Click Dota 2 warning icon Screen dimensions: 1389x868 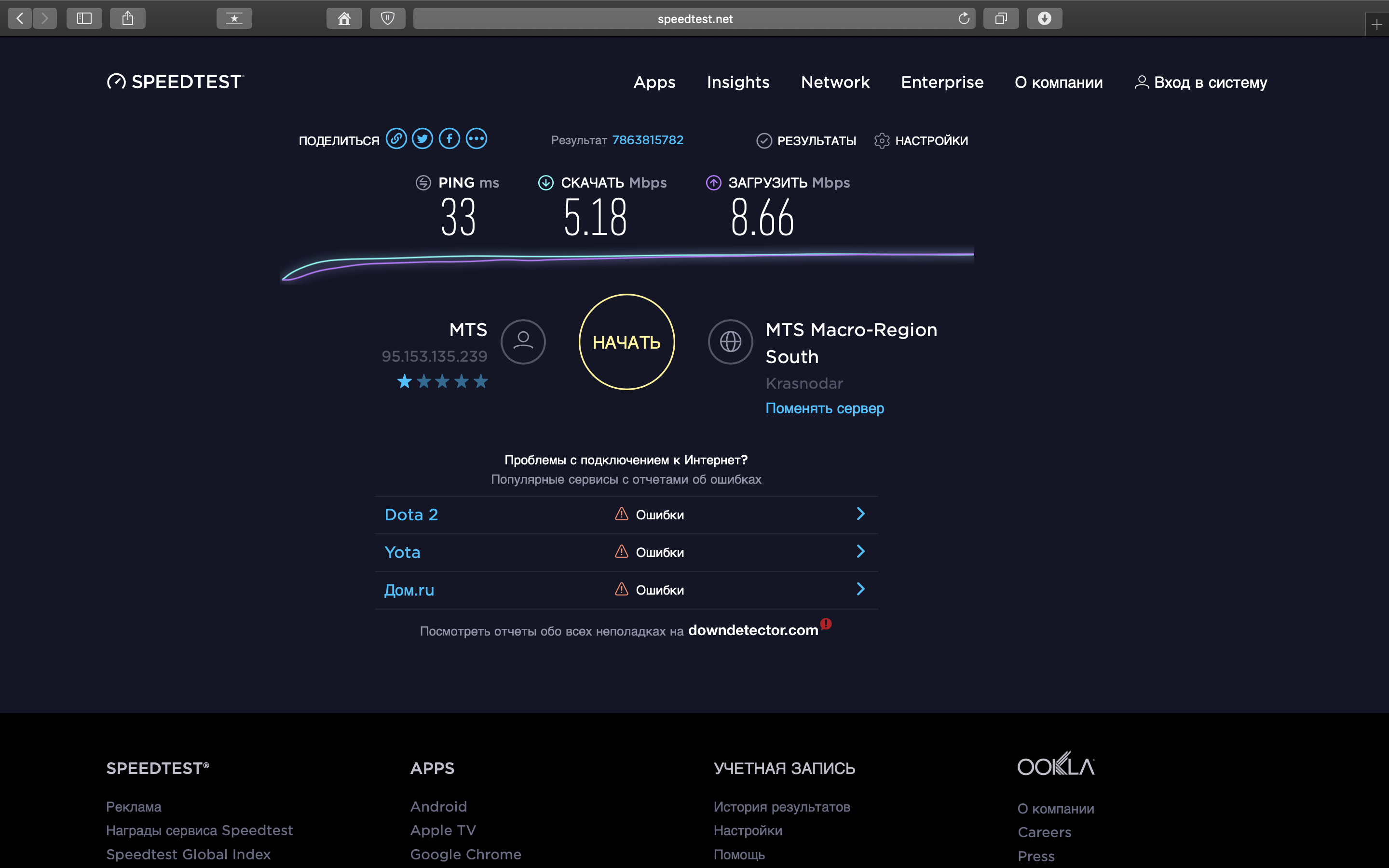pyautogui.click(x=622, y=514)
